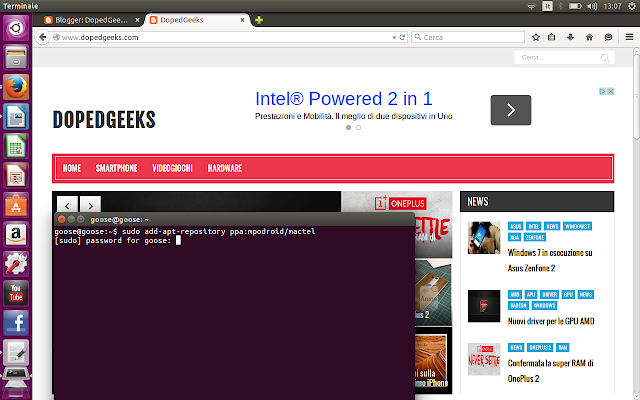
Task: Open article Confermata la super RAM di OnePlus 2
Action: pos(550,371)
